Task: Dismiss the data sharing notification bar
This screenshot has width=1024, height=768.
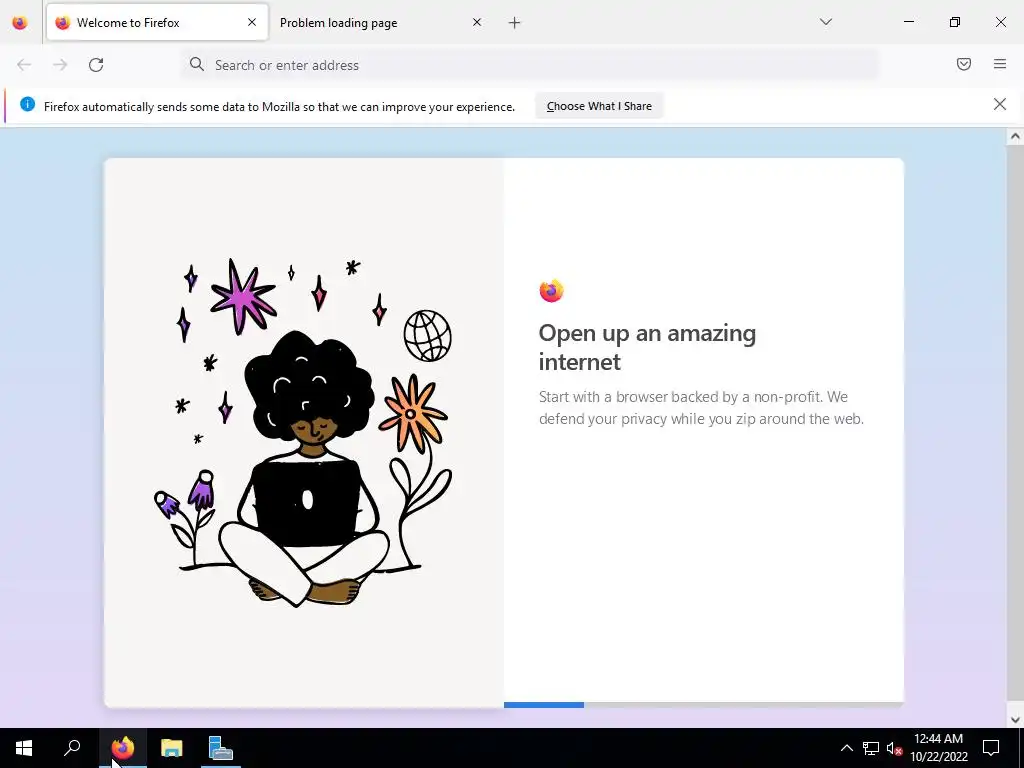Action: tap(1000, 104)
